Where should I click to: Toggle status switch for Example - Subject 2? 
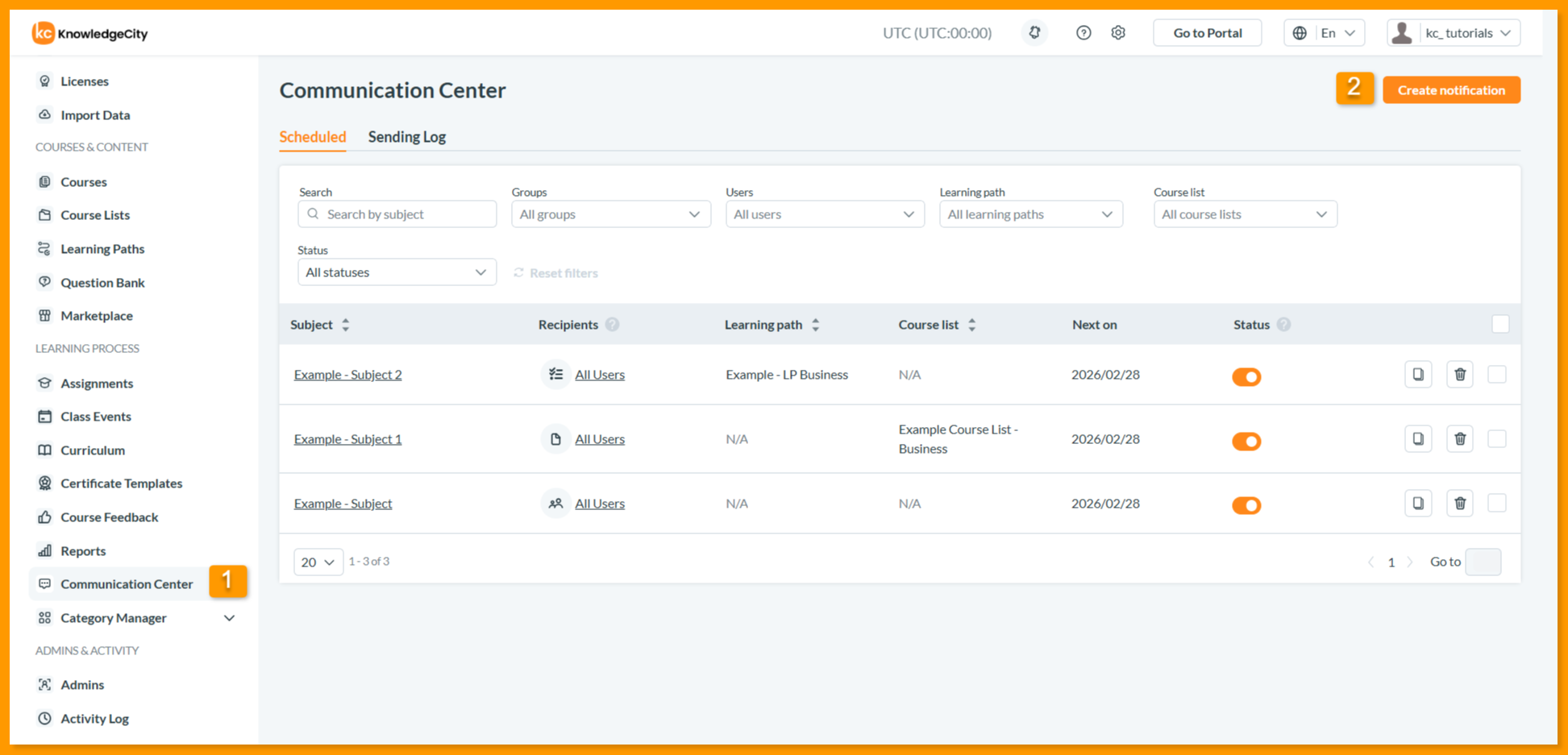(x=1246, y=376)
